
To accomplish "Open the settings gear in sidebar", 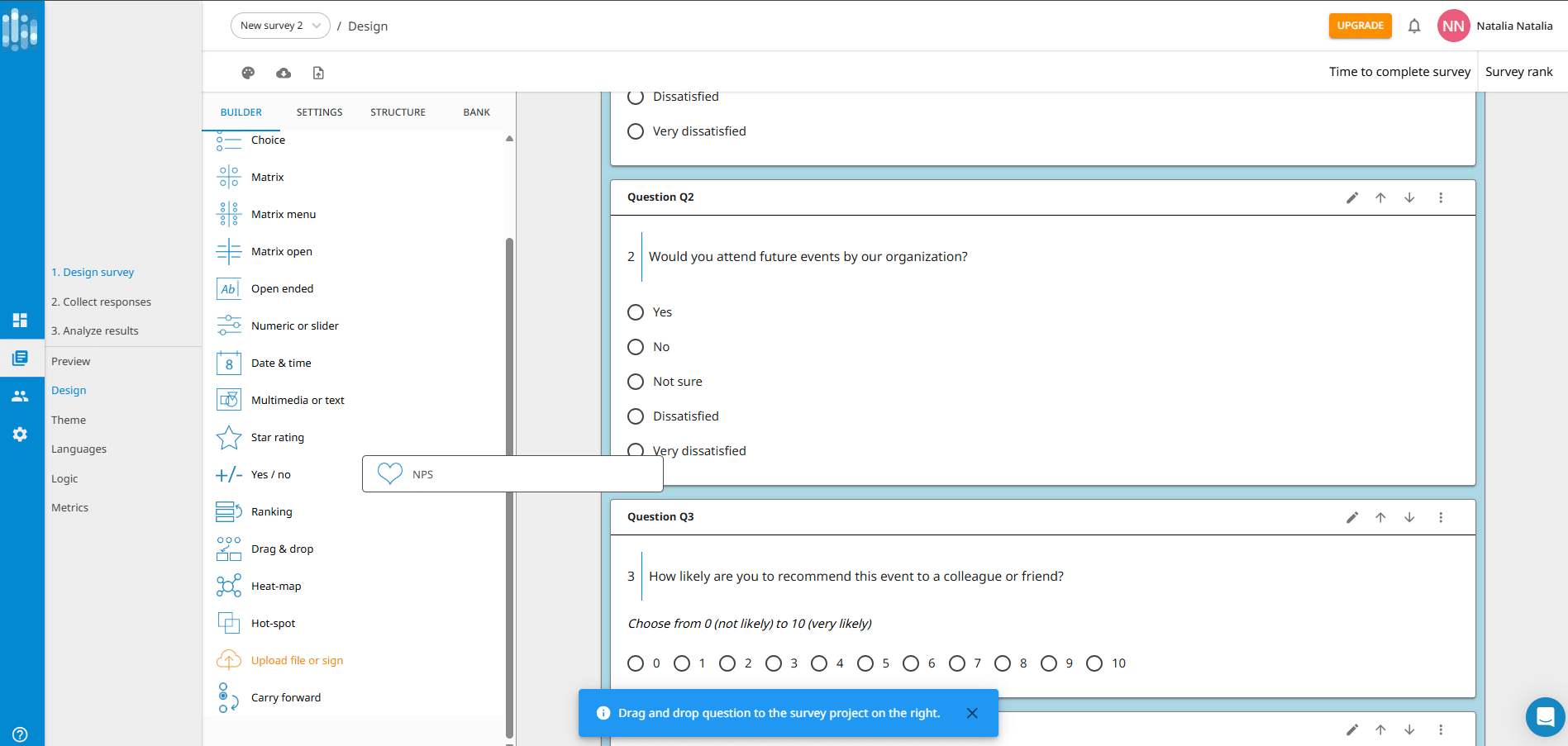I will (x=20, y=434).
